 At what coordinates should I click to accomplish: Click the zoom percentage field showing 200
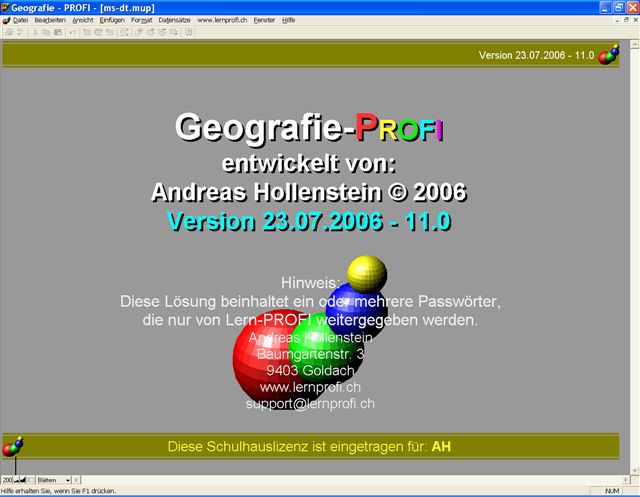click(x=7, y=481)
